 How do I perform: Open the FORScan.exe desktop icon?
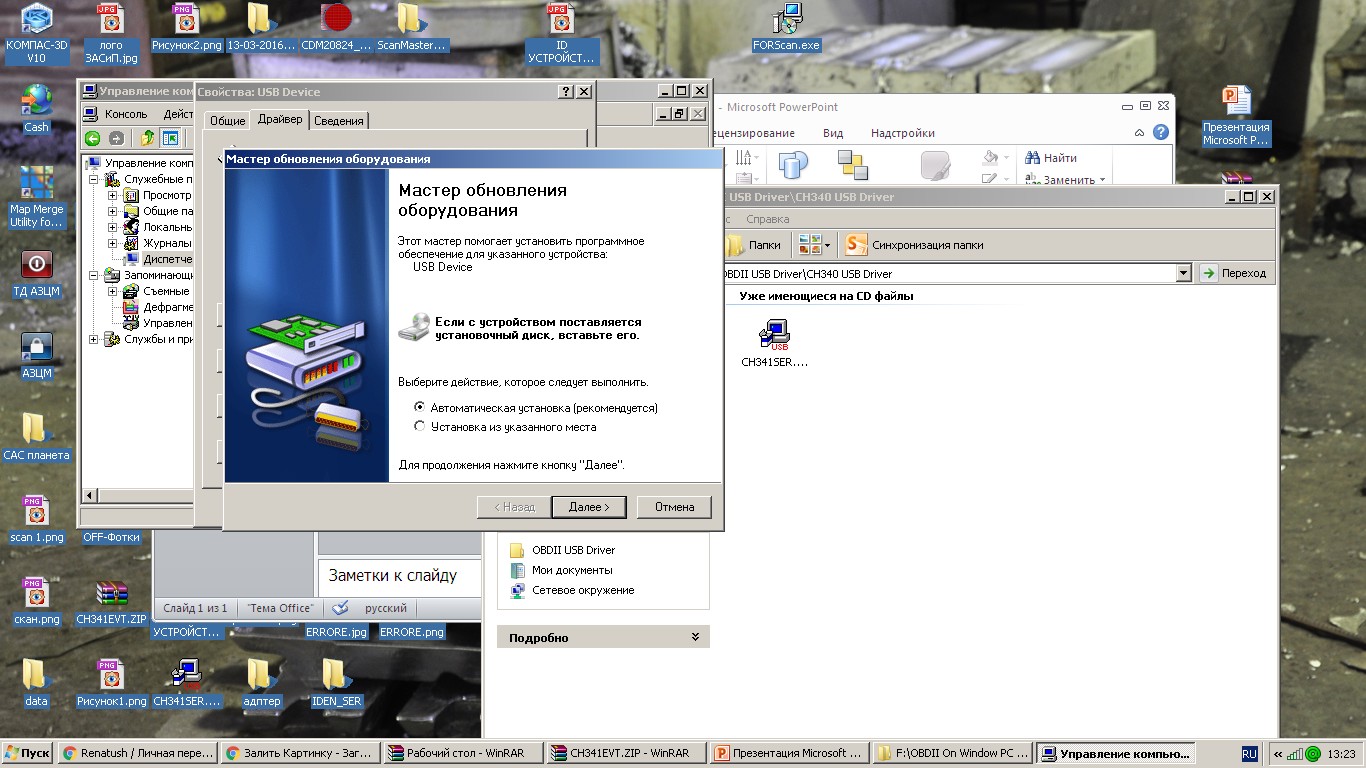(786, 20)
